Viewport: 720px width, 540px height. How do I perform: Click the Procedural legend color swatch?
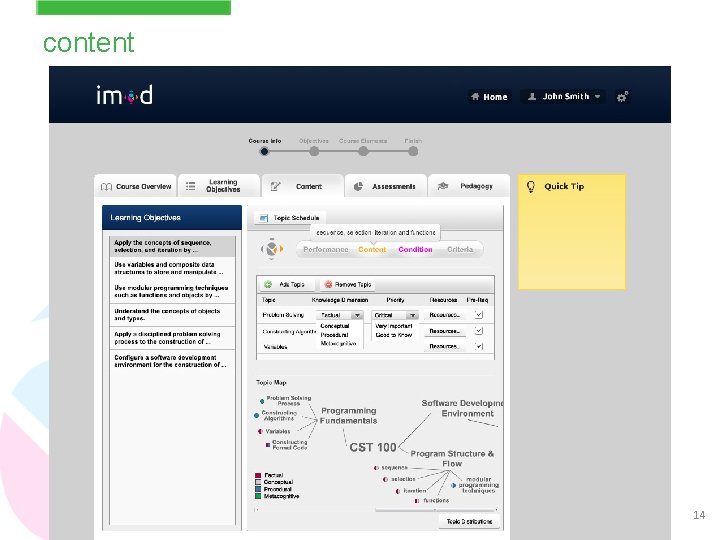click(258, 489)
